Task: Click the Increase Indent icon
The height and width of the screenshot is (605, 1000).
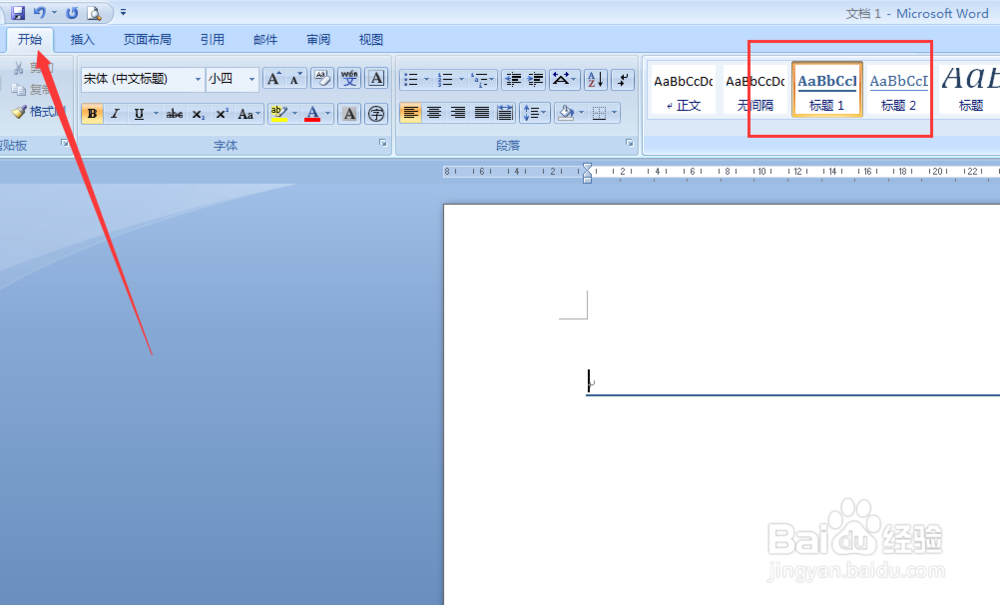Action: pos(535,79)
